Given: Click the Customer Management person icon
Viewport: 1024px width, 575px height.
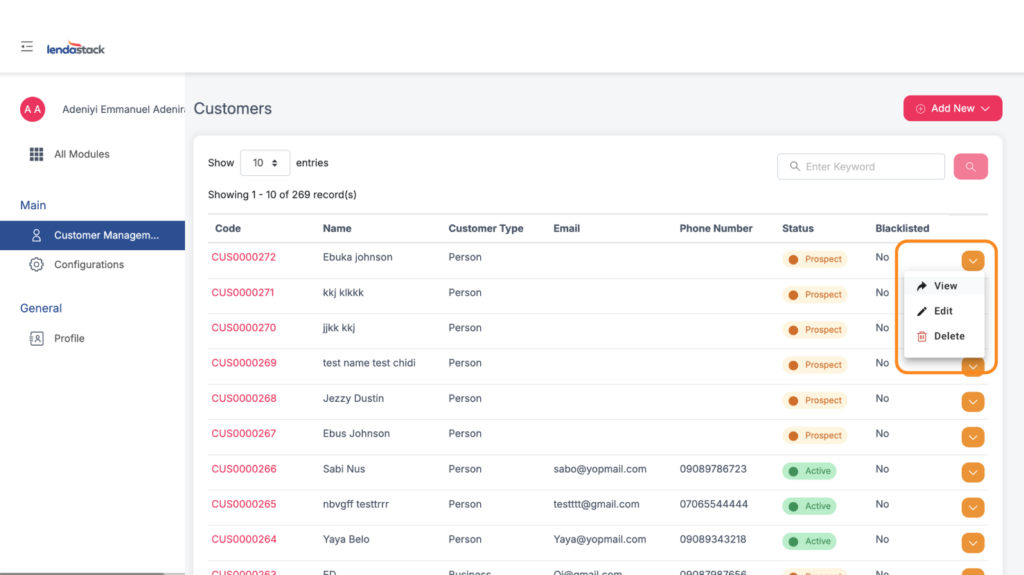Looking at the screenshot, I should [37, 236].
